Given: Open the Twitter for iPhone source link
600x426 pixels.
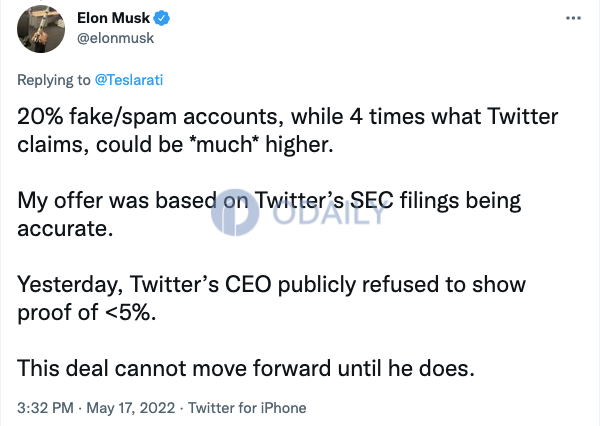Looking at the screenshot, I should click(247, 408).
